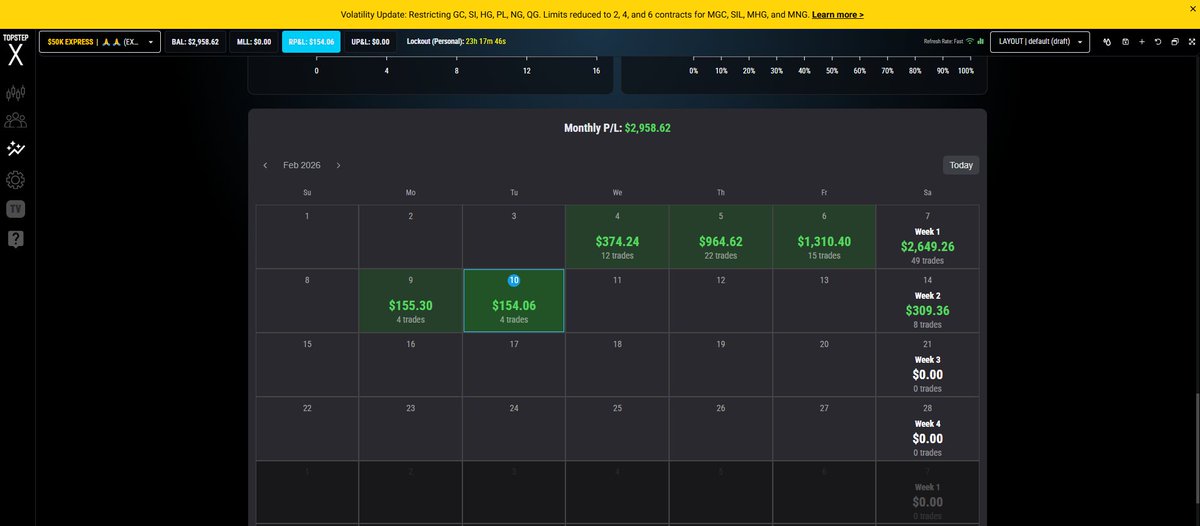Viewport: 1200px width, 526px height.
Task: Click the green Wi-Fi connection status icon
Action: pyautogui.click(x=969, y=42)
